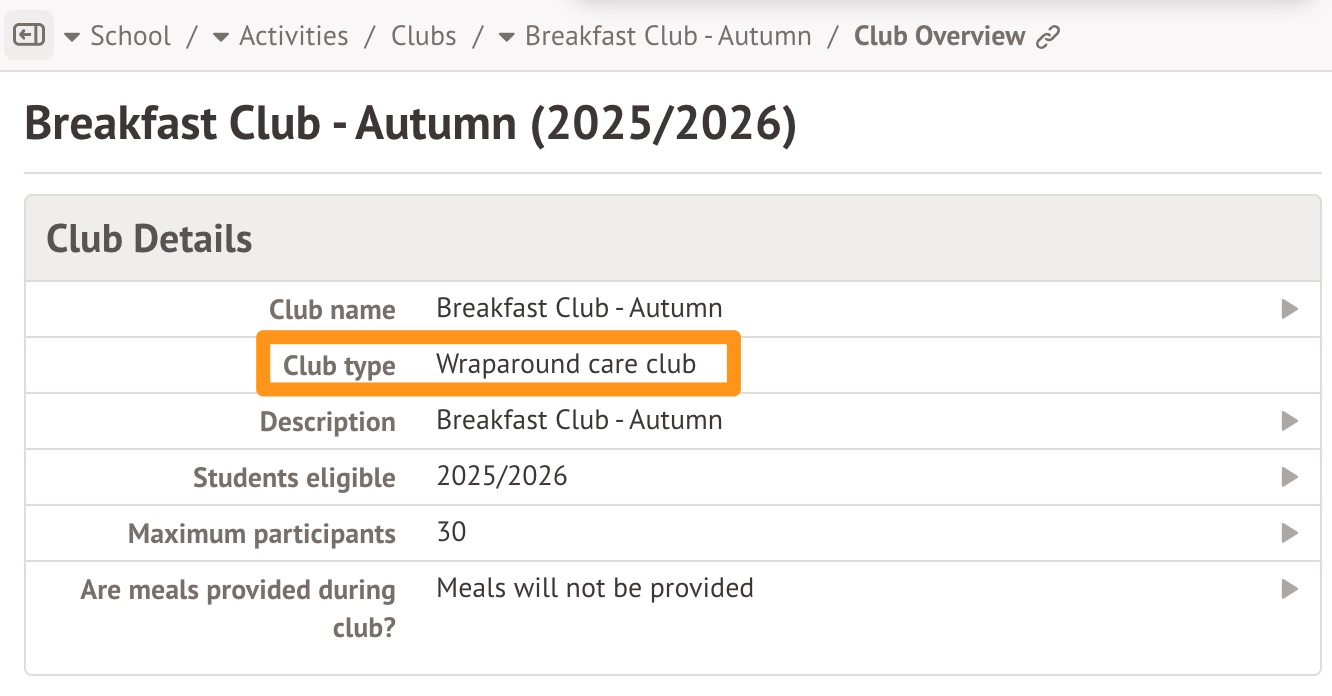Image resolution: width=1332 pixels, height=696 pixels.
Task: Click the Club Details section header
Action: [x=150, y=239]
